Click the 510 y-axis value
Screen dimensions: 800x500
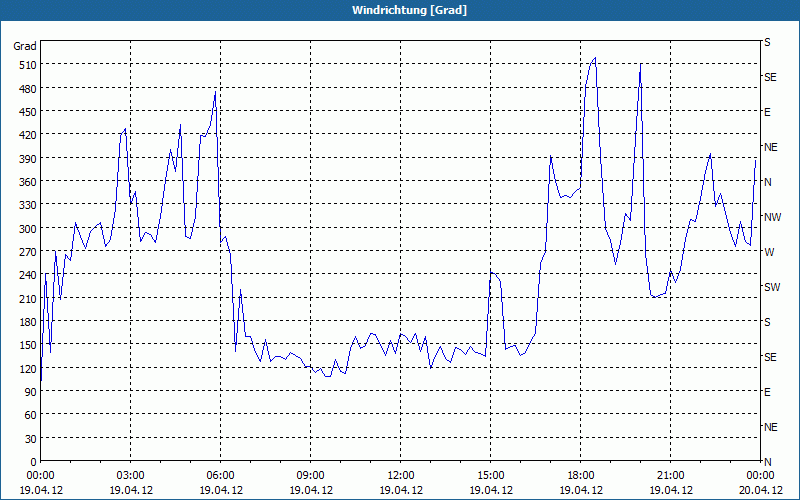[x=28, y=65]
